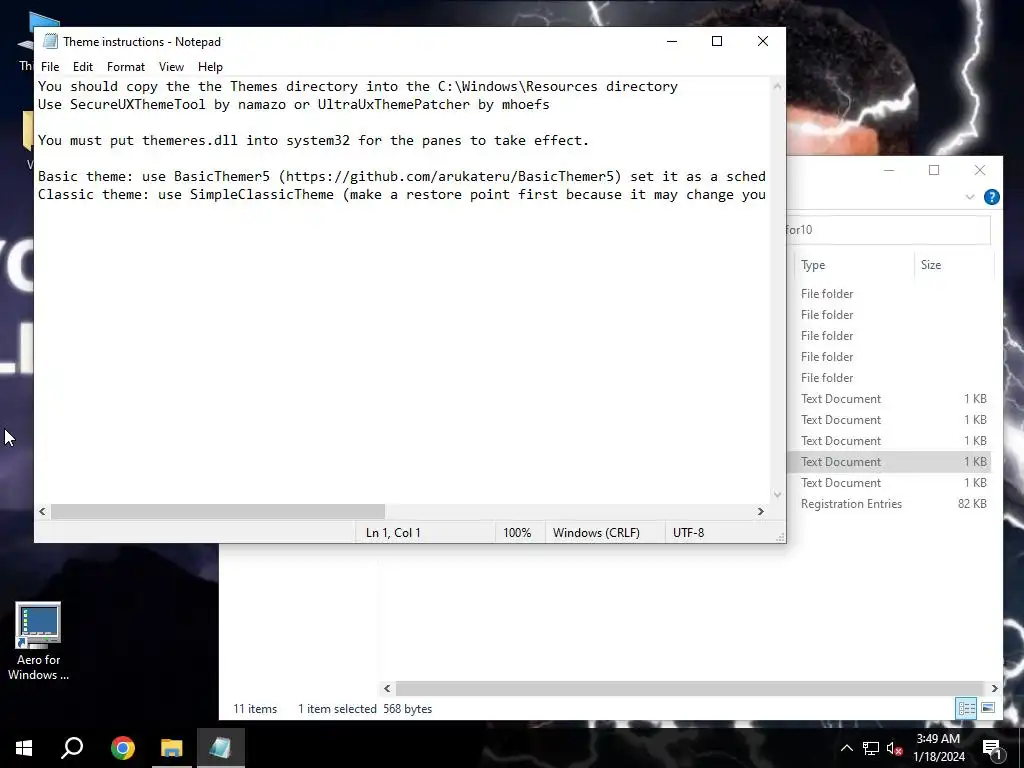Place cursor on the themeres.dll line
The width and height of the screenshot is (1024, 768).
313,140
